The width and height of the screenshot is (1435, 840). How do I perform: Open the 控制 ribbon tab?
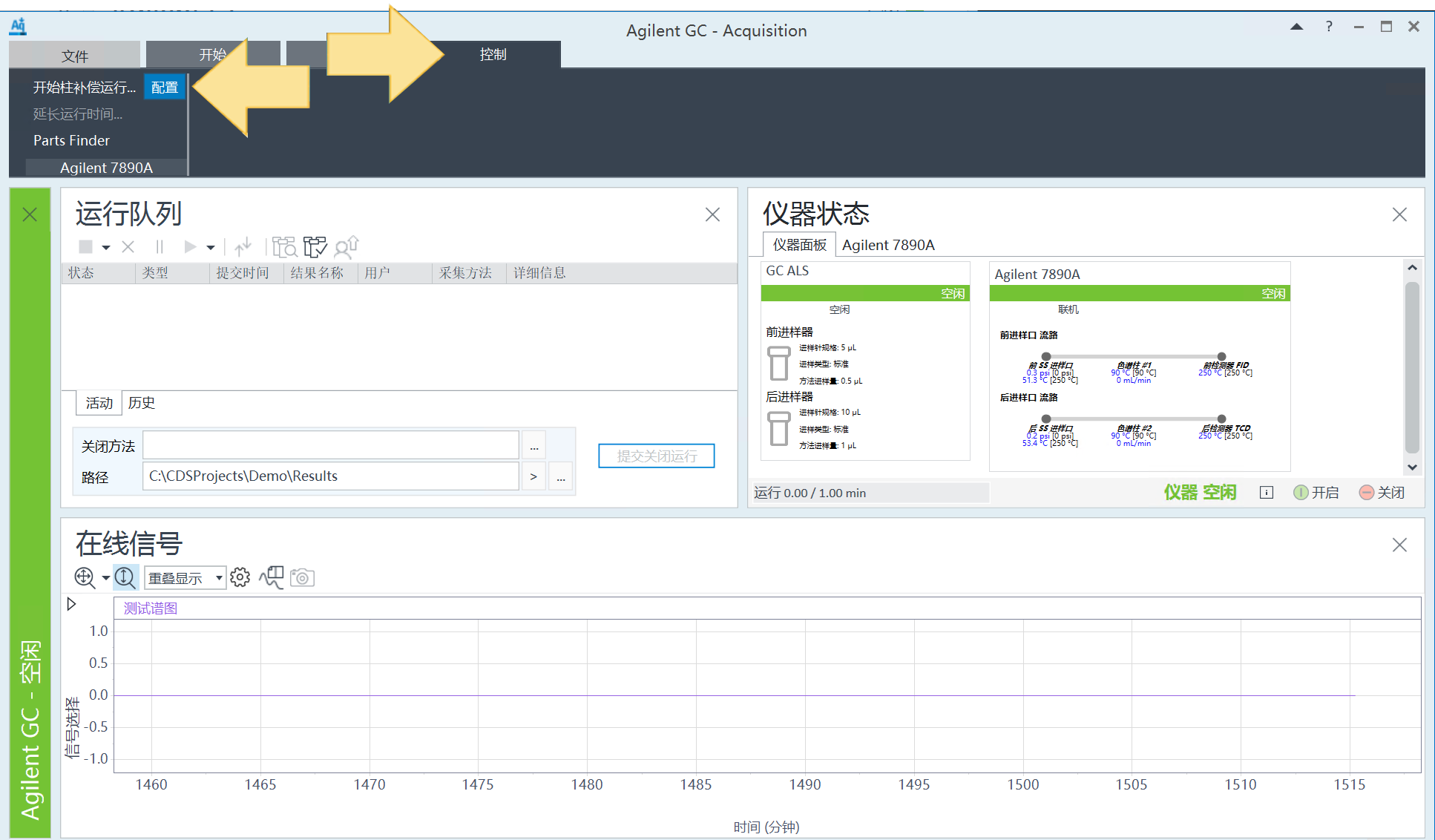click(x=493, y=54)
